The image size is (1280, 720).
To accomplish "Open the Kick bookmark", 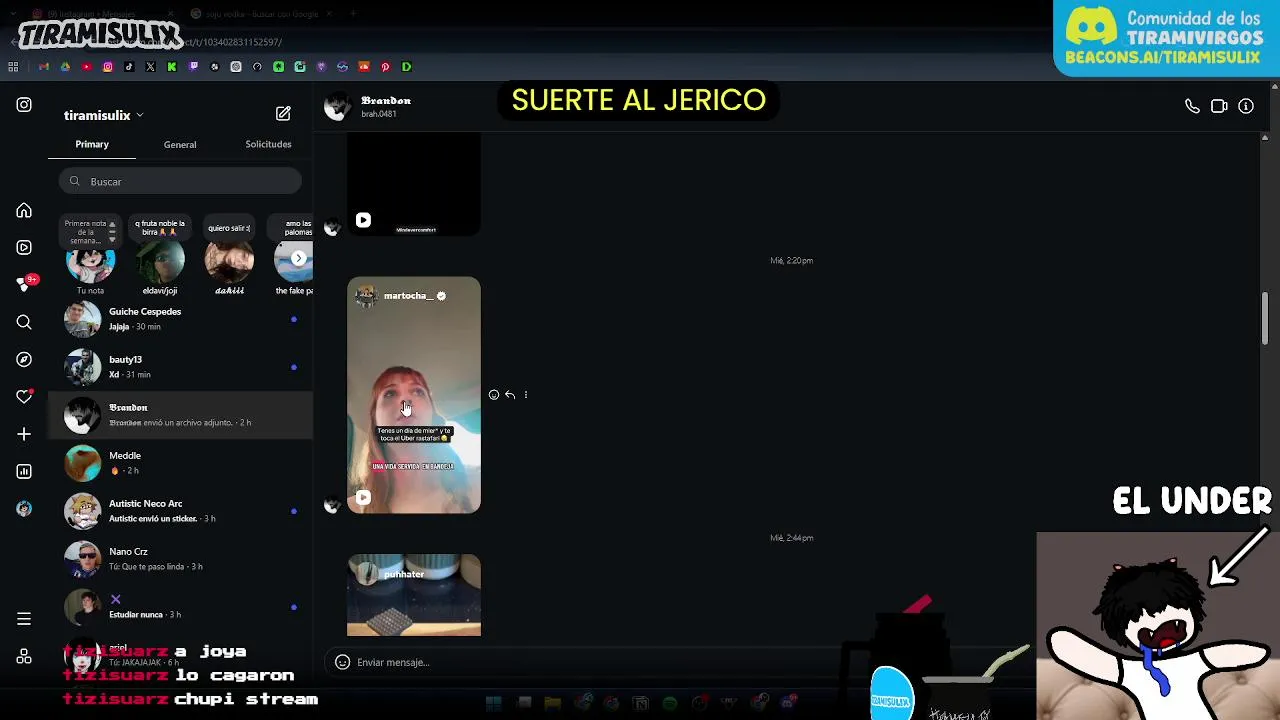I will click(x=172, y=67).
